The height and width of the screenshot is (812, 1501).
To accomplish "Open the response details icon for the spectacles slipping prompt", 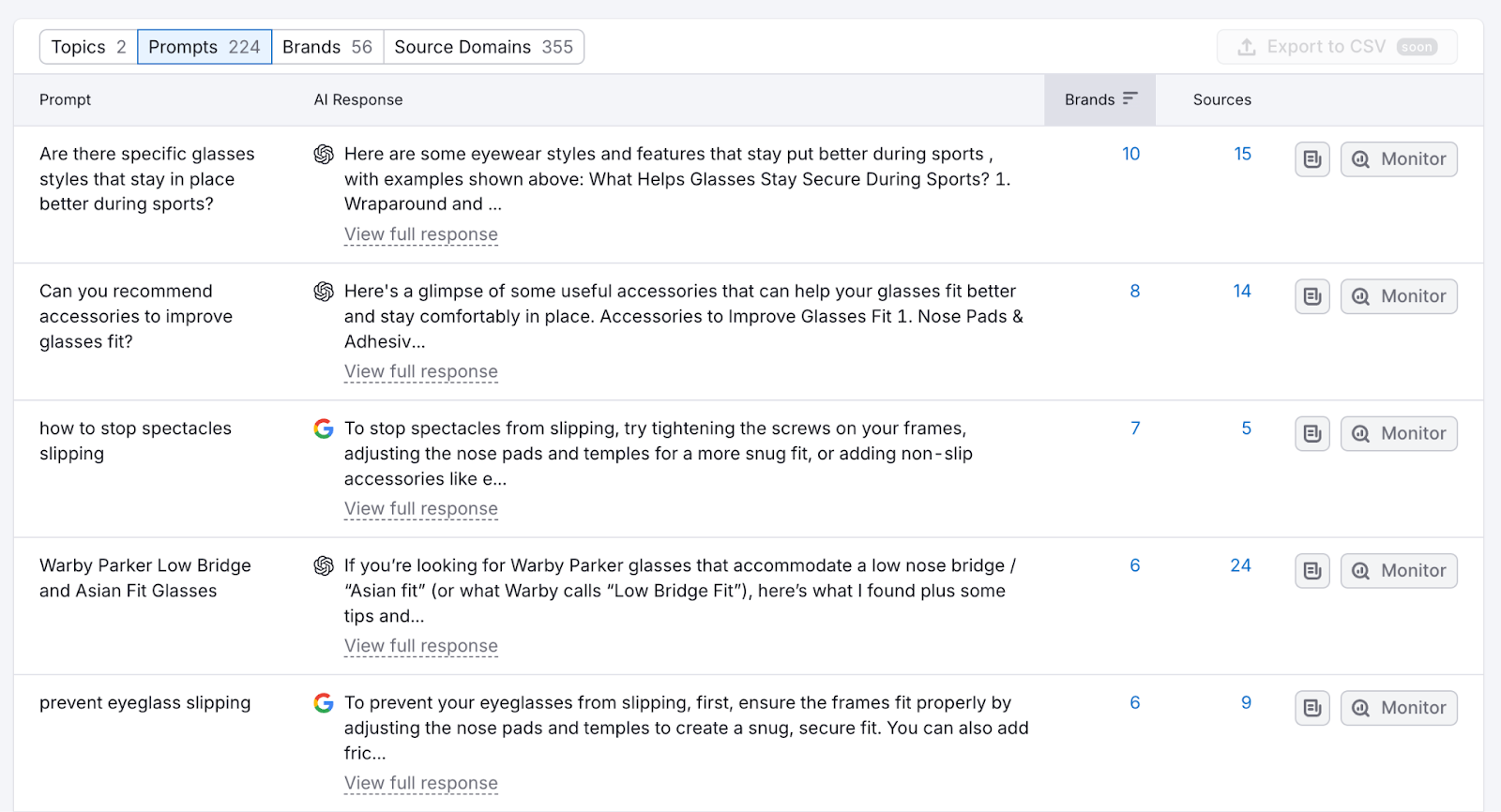I will tap(1312, 433).
